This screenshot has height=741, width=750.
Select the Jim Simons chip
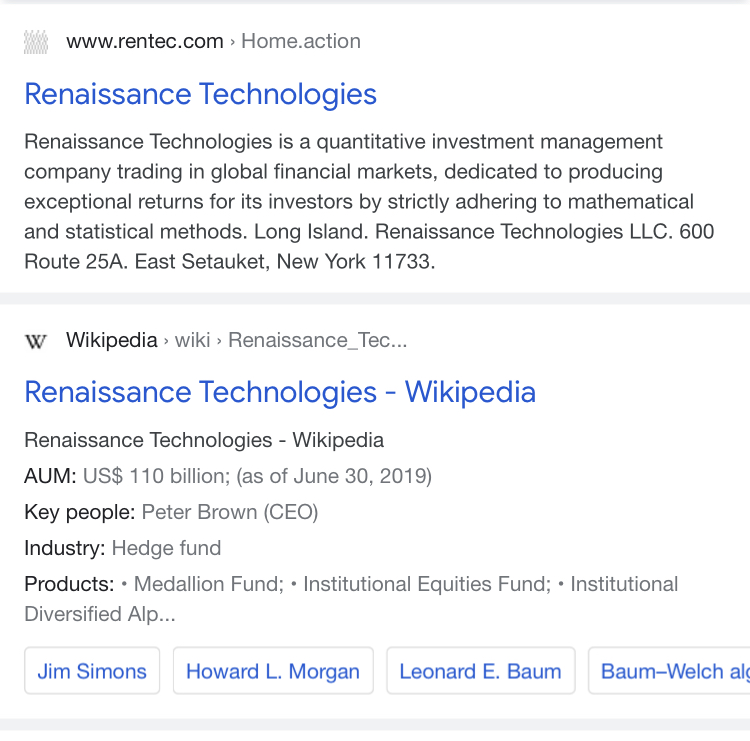(92, 671)
